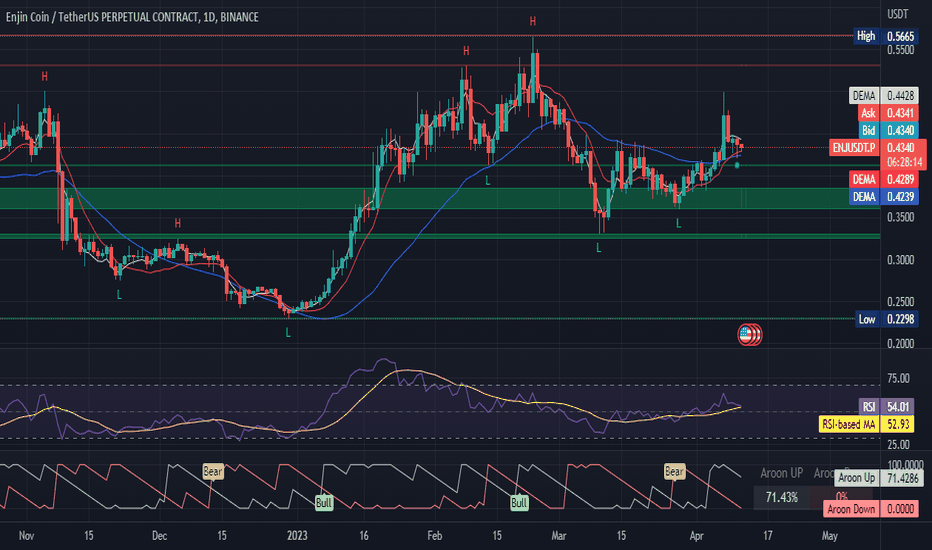
Task: Click the H marker above the 0.5665 peak
Action: (x=533, y=21)
